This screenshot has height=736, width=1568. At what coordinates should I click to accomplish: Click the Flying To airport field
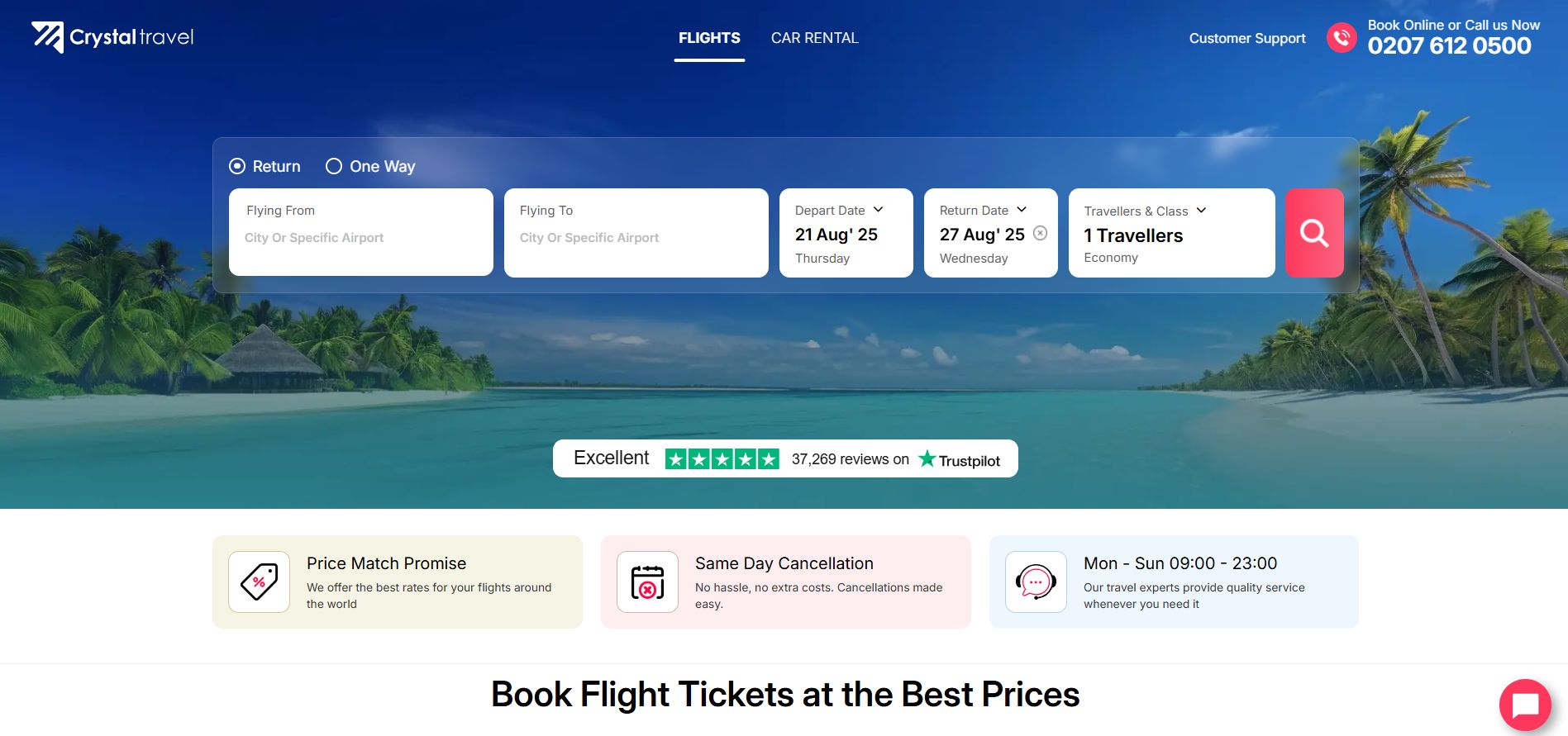(x=636, y=237)
